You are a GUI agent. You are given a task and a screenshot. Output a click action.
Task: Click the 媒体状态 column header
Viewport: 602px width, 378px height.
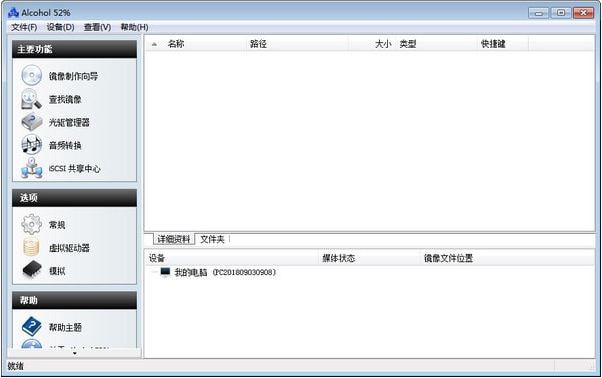pyautogui.click(x=369, y=258)
